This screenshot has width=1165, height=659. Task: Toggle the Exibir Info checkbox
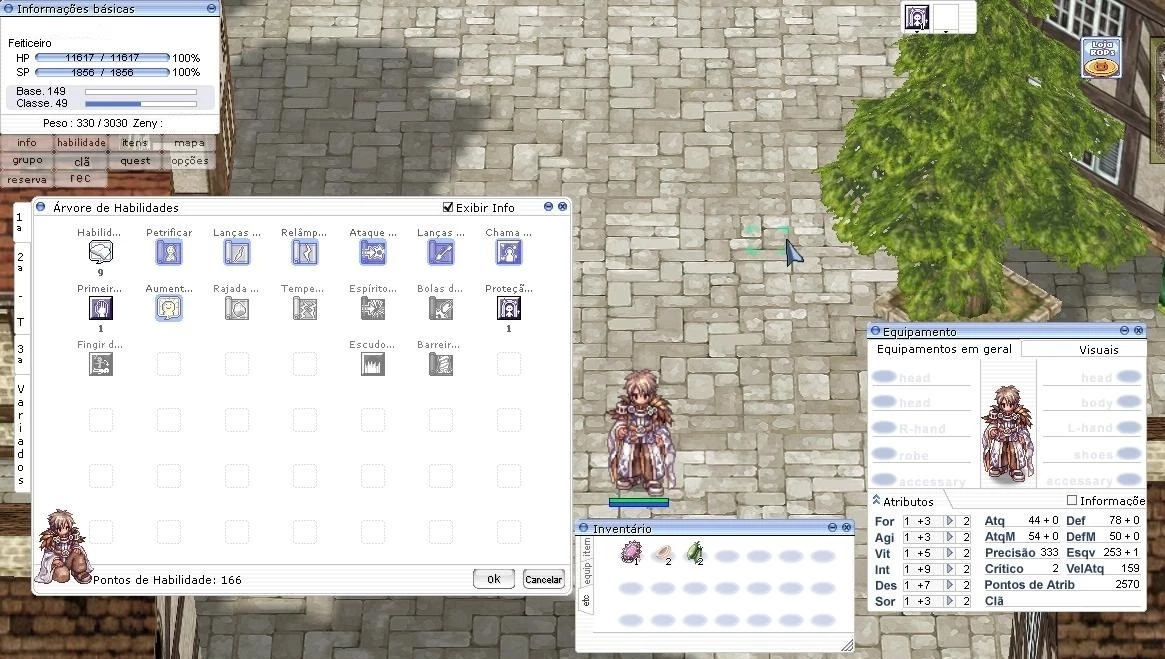click(x=447, y=207)
